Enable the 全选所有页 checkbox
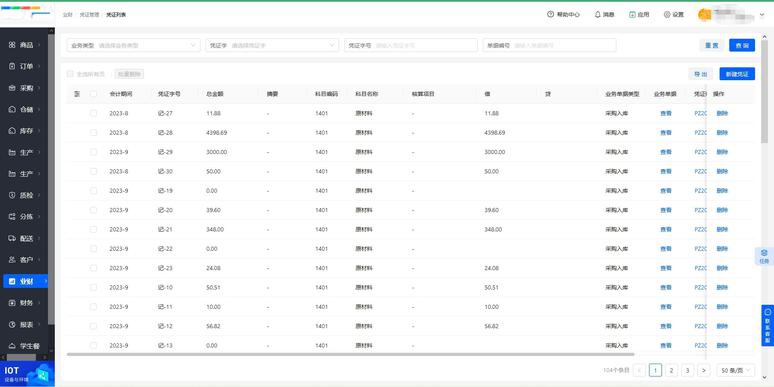Image resolution: width=774 pixels, height=387 pixels. (x=70, y=74)
